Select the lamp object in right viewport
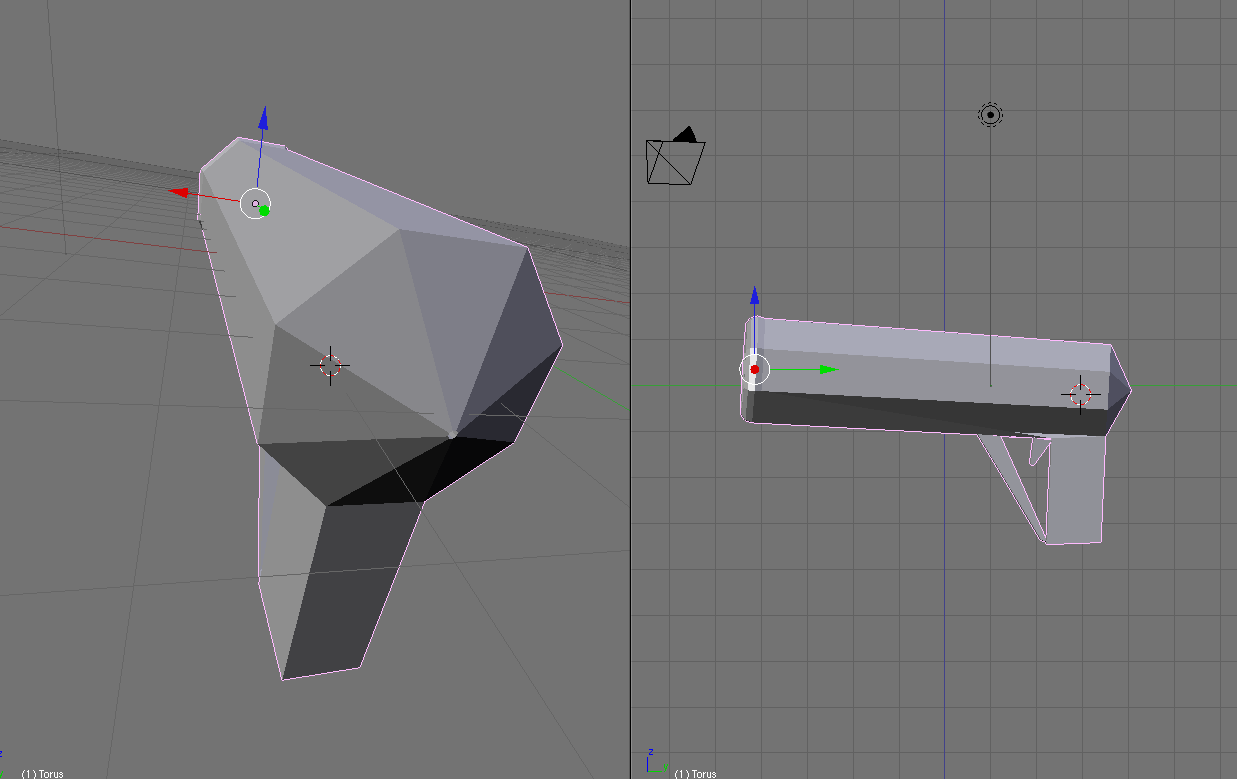 click(990, 115)
